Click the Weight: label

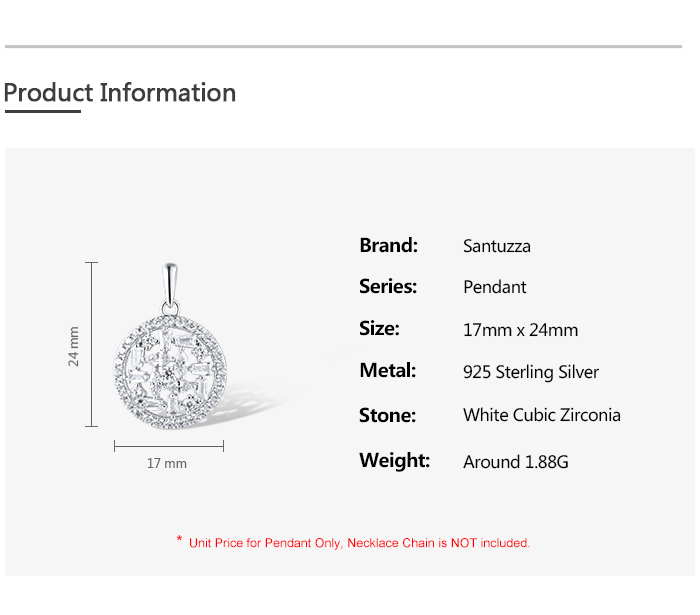(394, 461)
